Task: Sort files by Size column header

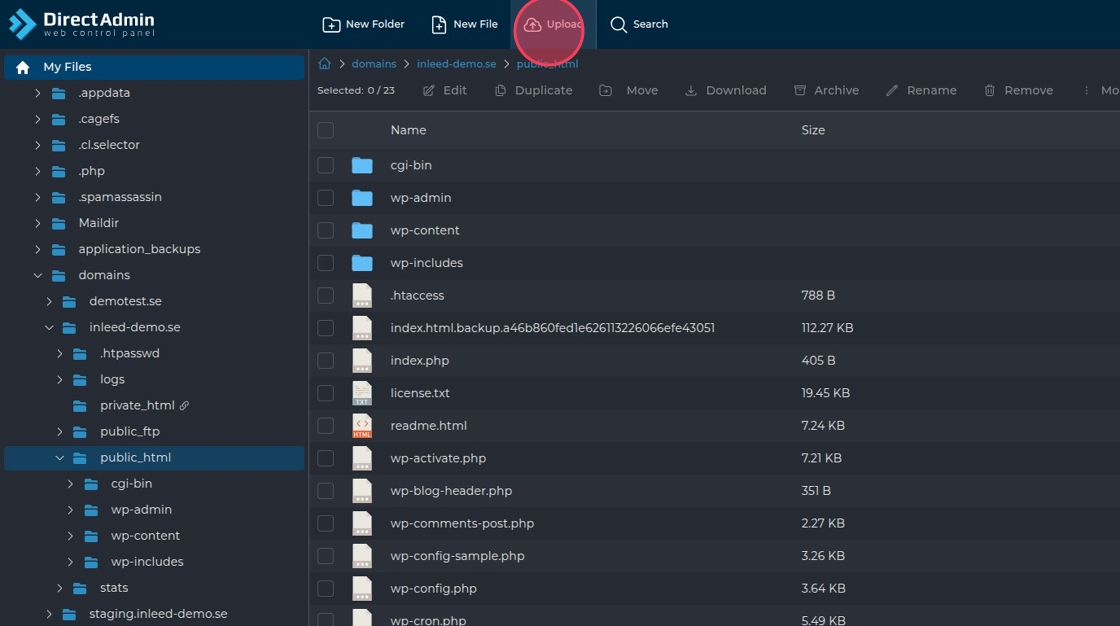Action: point(813,130)
